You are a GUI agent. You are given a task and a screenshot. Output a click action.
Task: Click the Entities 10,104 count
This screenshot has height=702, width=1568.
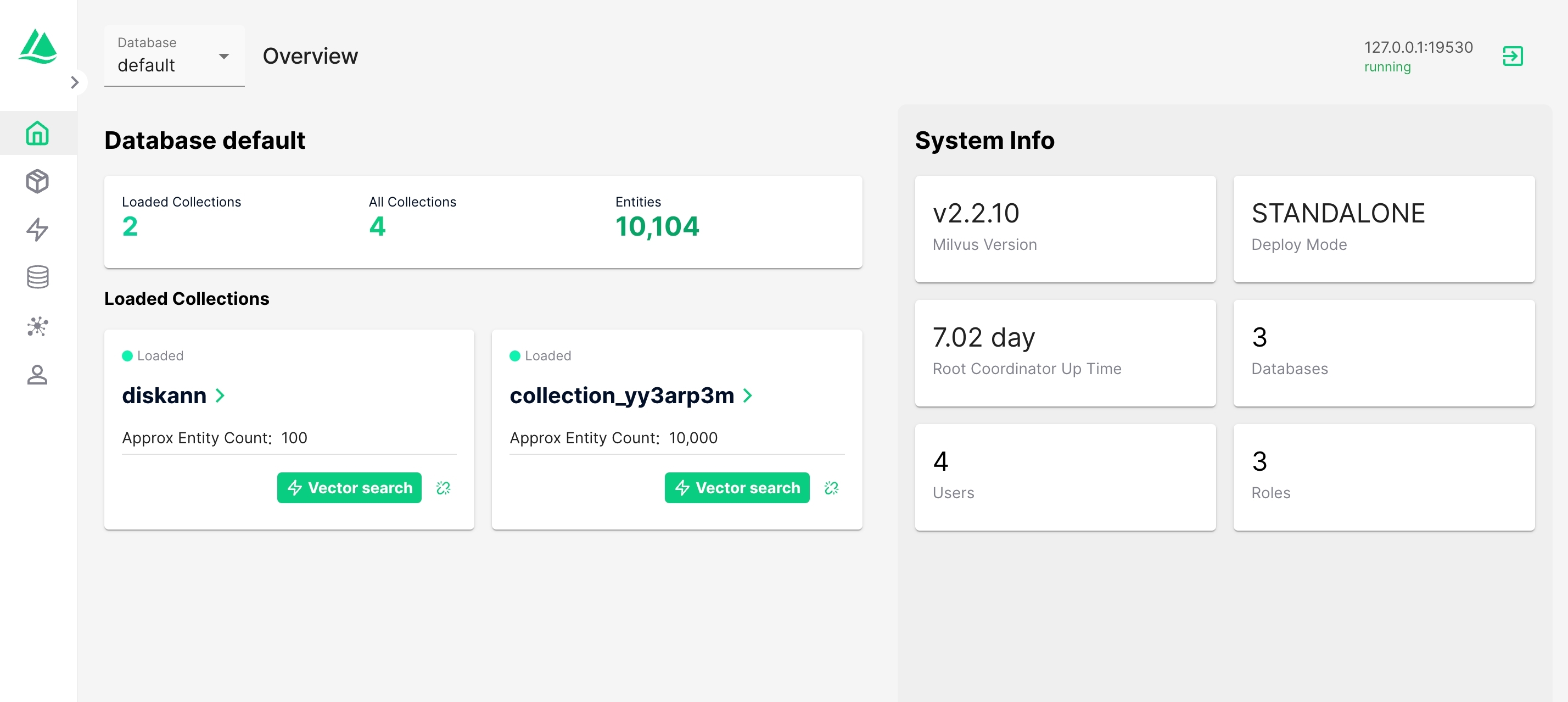tap(657, 226)
